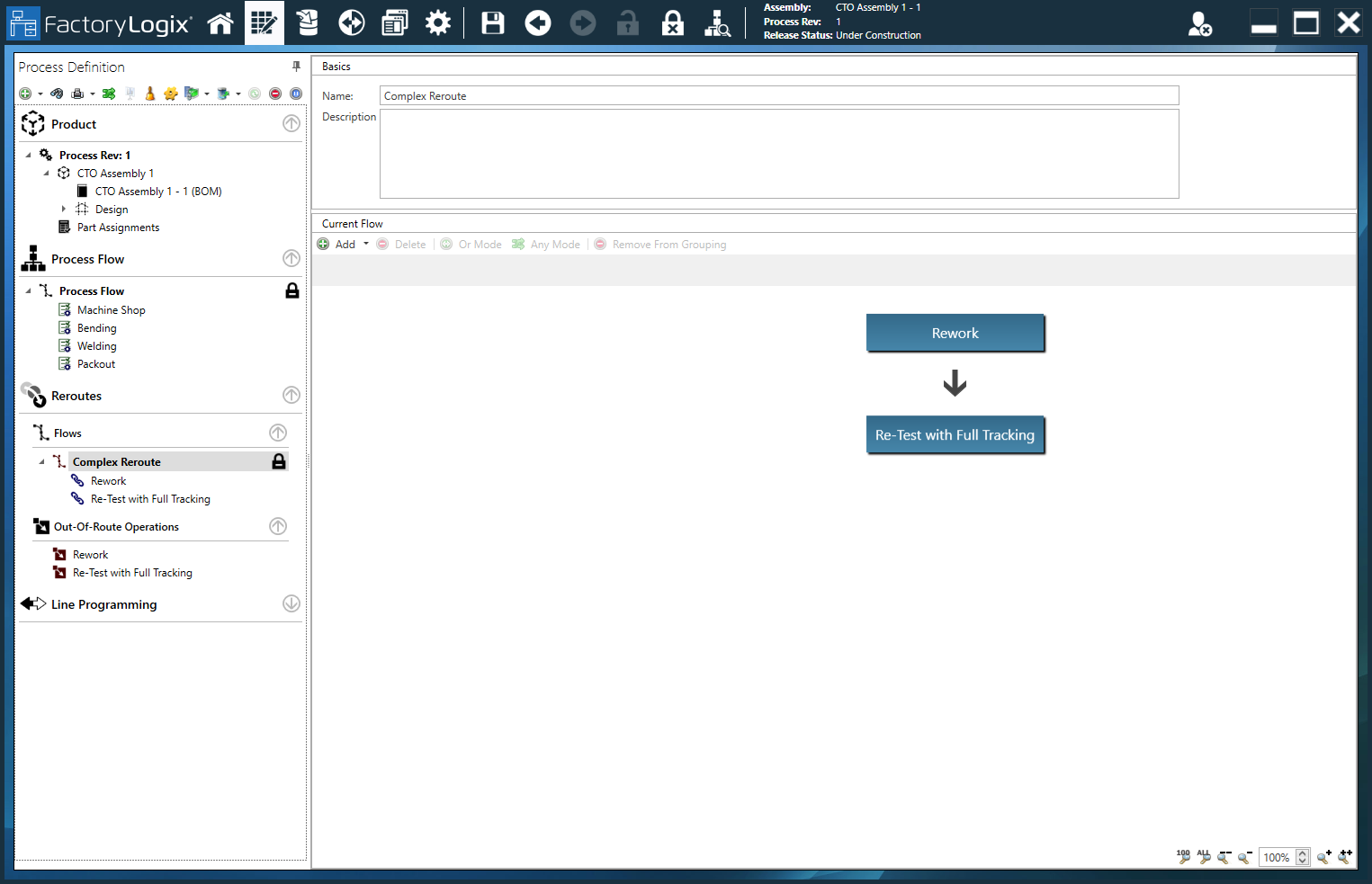This screenshot has height=884, width=1372.
Task: Select Machine Shop in Process Flow tree
Action: tap(111, 310)
